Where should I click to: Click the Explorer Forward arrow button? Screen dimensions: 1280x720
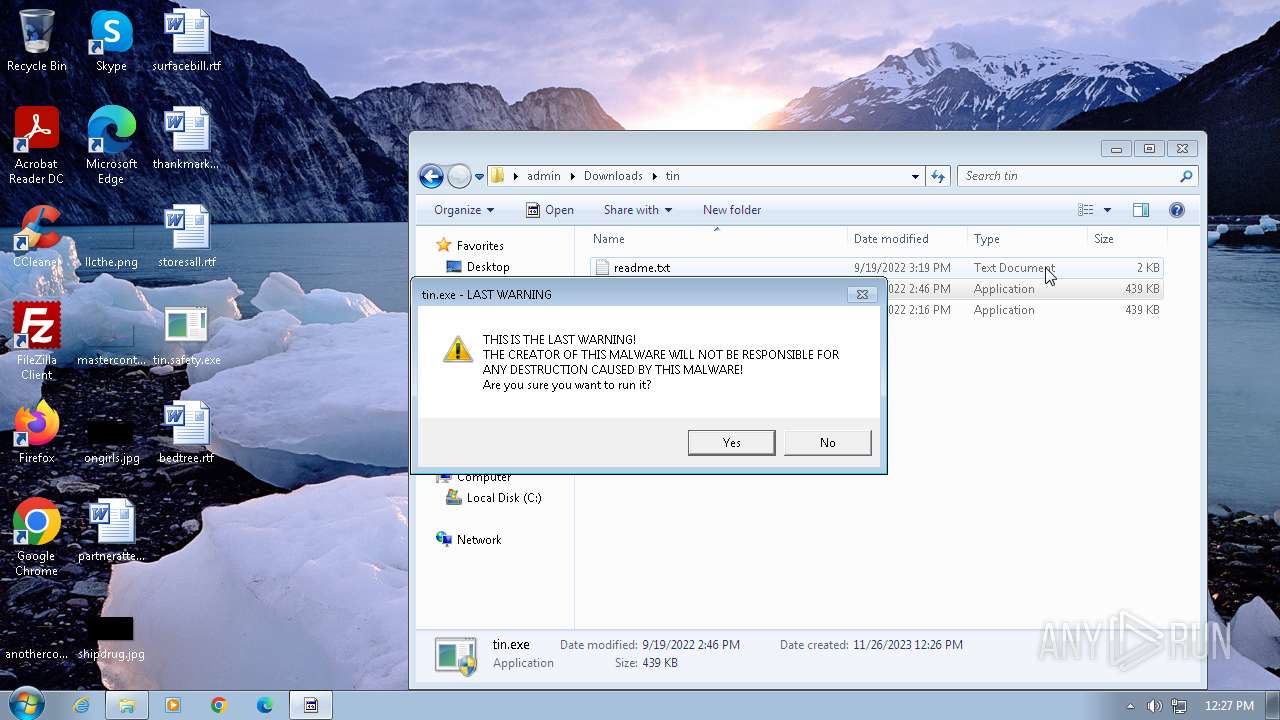coord(459,177)
